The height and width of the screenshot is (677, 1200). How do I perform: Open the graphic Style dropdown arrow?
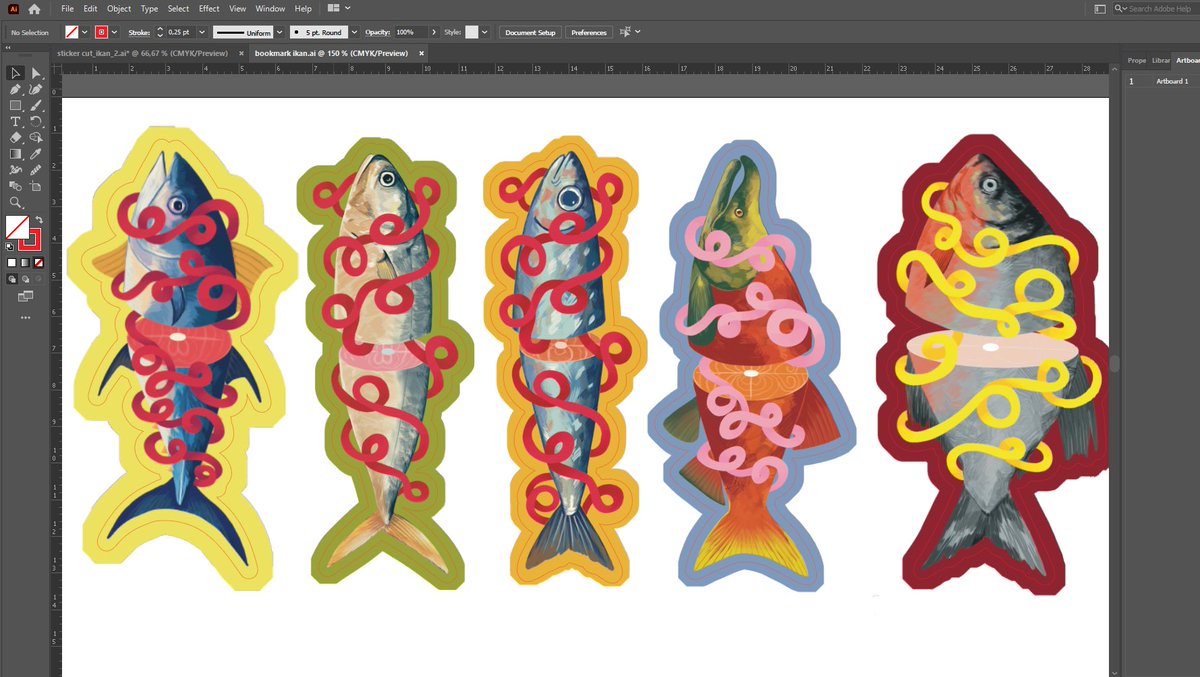pyautogui.click(x=485, y=32)
